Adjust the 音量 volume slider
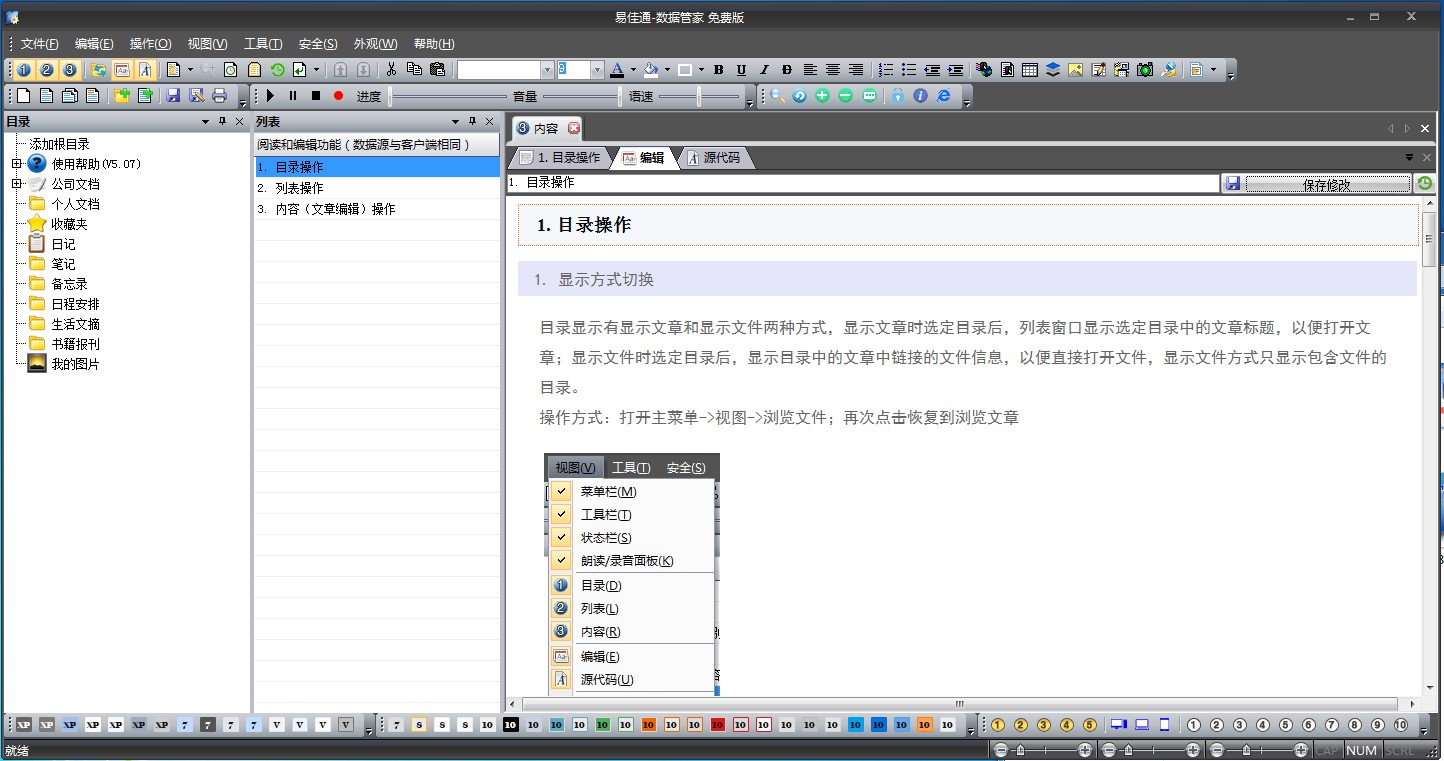This screenshot has width=1444, height=761. tap(581, 97)
